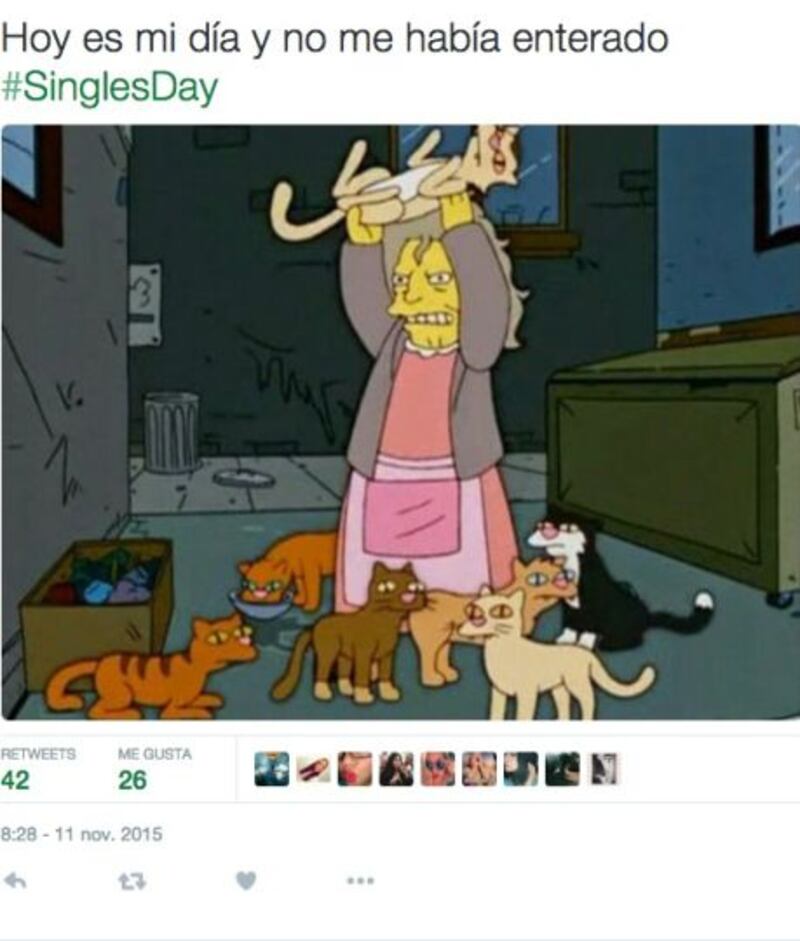The width and height of the screenshot is (800, 941).
Task: Open the 8:28 - 11 nov. 2015 timestamp
Action: [x=82, y=834]
